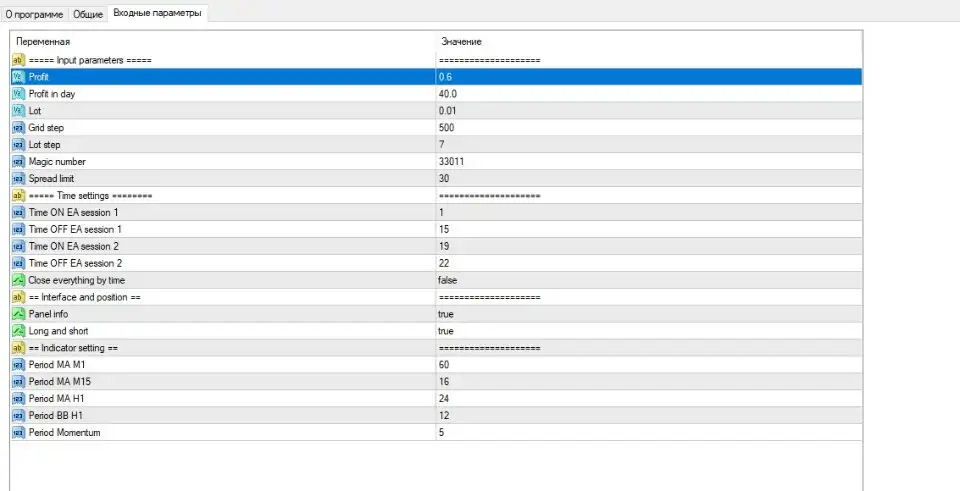This screenshot has width=960, height=491.
Task: Edit the Lot value 0.01
Action: (448, 111)
